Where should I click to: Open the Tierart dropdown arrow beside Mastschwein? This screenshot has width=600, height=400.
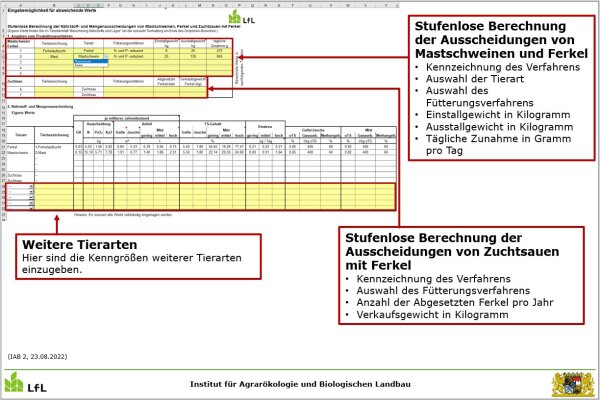point(106,56)
